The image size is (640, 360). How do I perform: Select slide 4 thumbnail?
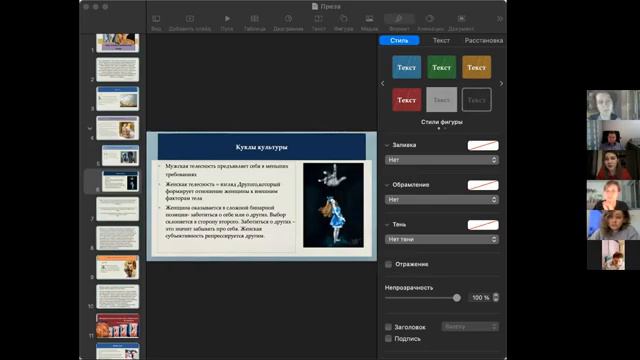click(x=118, y=128)
